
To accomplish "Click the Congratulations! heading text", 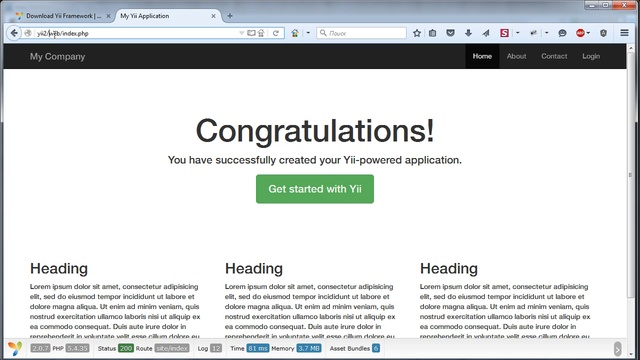I will [315, 131].
